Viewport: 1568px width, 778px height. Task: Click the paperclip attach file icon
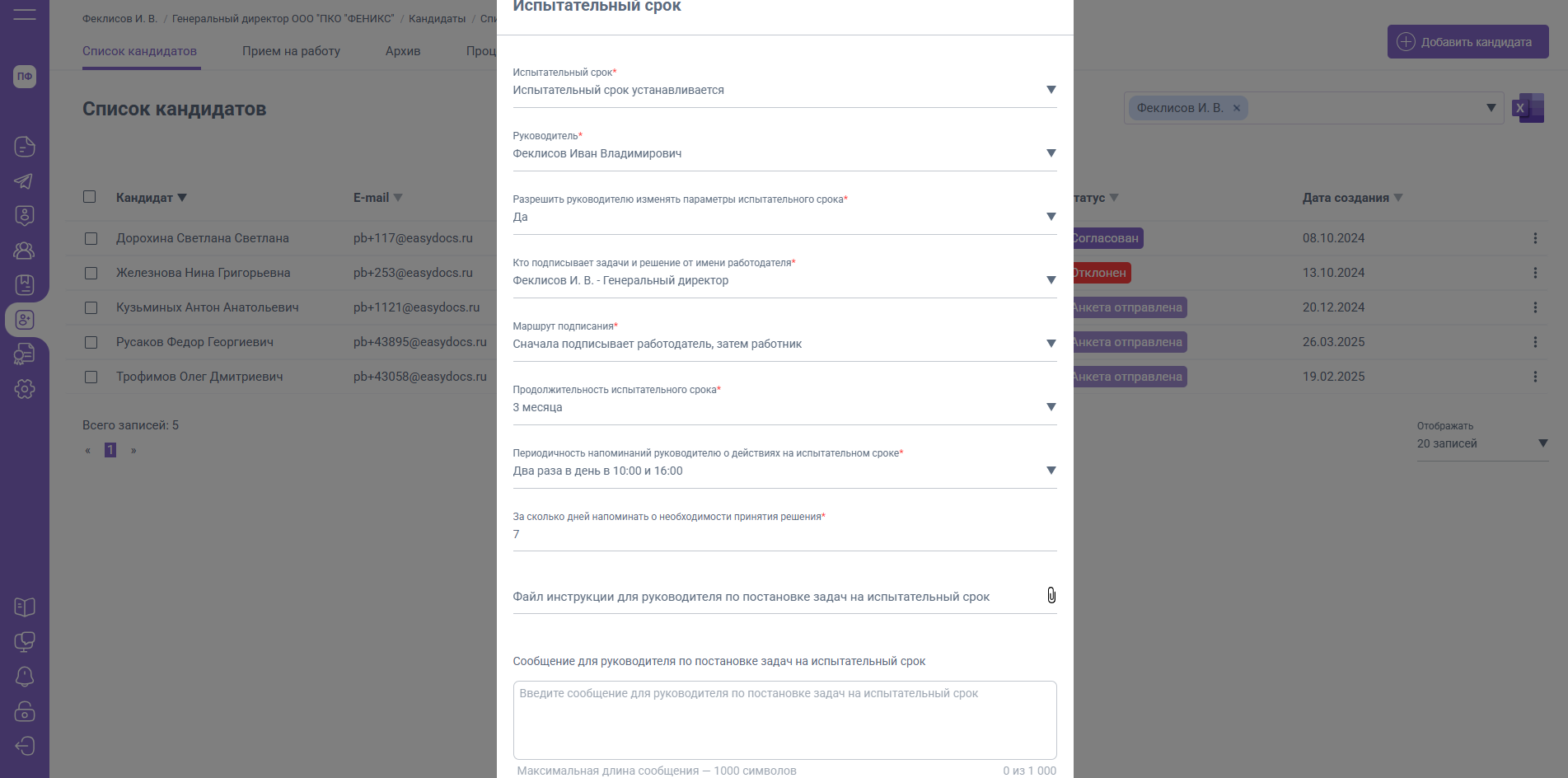pyautogui.click(x=1051, y=595)
